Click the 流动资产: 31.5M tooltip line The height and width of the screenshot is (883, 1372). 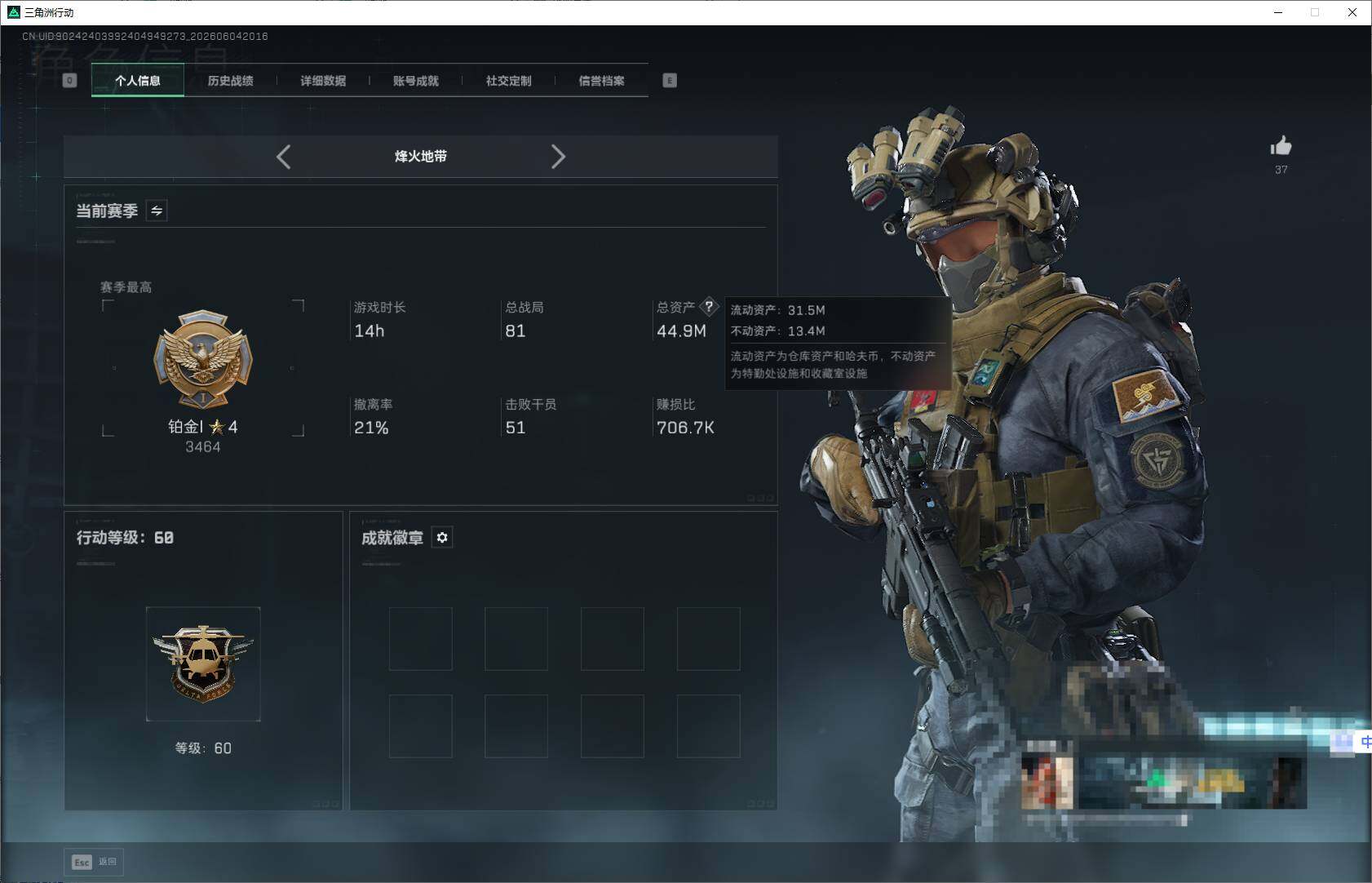click(x=778, y=310)
